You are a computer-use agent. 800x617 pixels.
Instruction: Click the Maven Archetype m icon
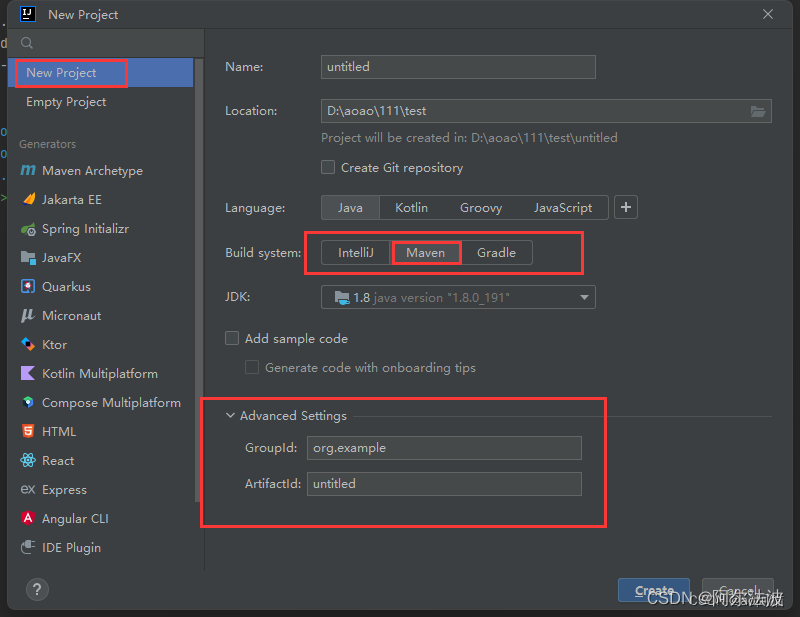point(28,170)
